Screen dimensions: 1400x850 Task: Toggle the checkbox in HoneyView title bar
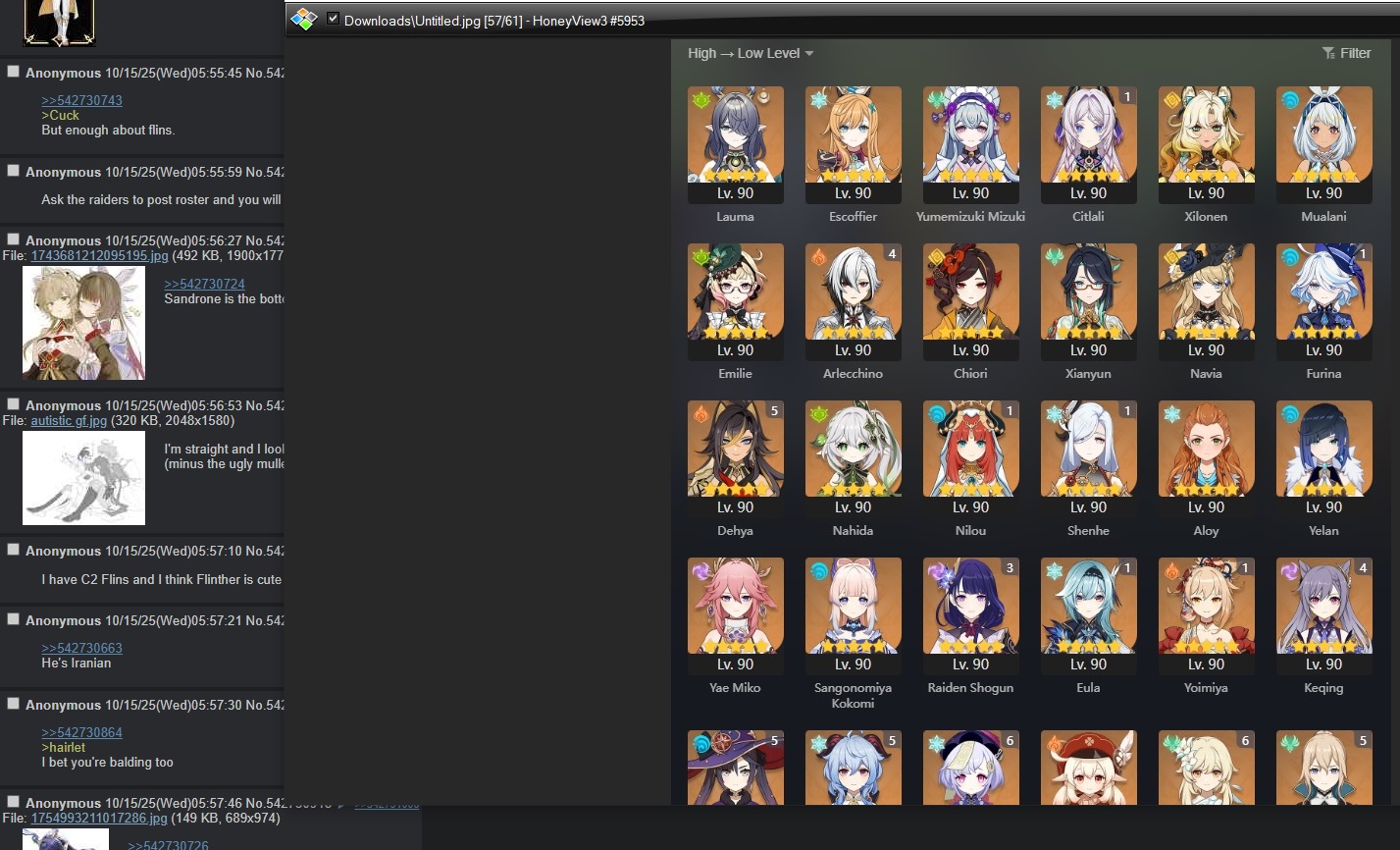pyautogui.click(x=334, y=20)
